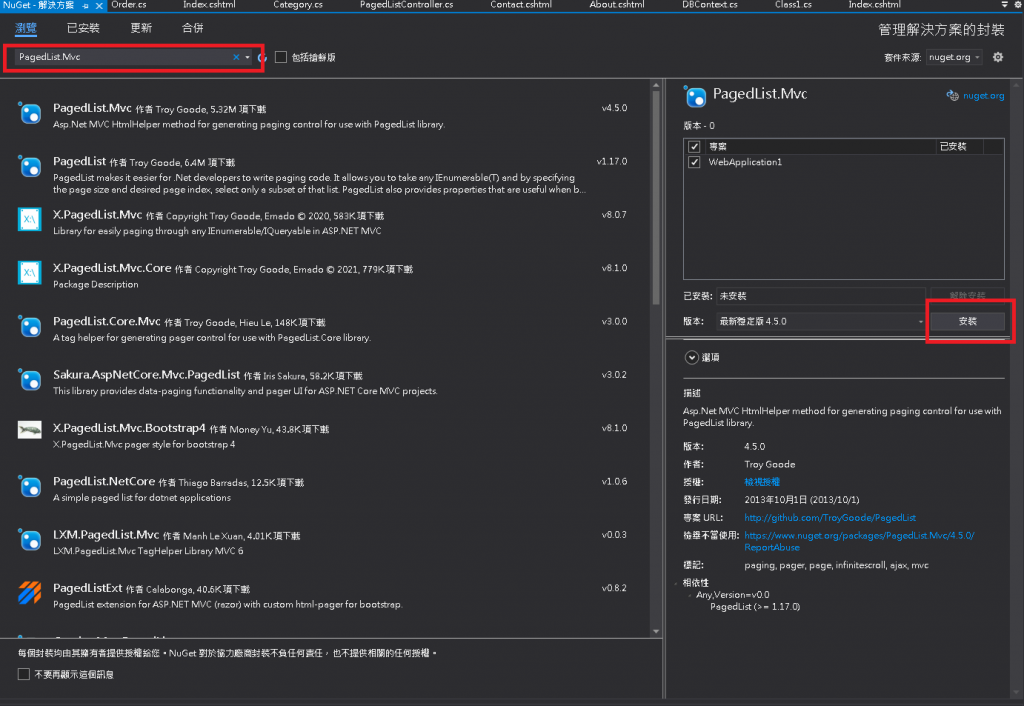Viewport: 1024px width, 706px height.
Task: Select the X.PagedList.Mvc.Core v8.1.0 result
Action: [324, 275]
